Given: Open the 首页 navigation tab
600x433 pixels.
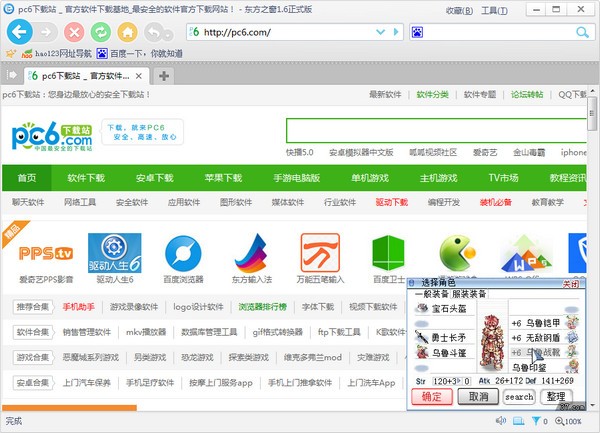Looking at the screenshot, I should [27, 178].
